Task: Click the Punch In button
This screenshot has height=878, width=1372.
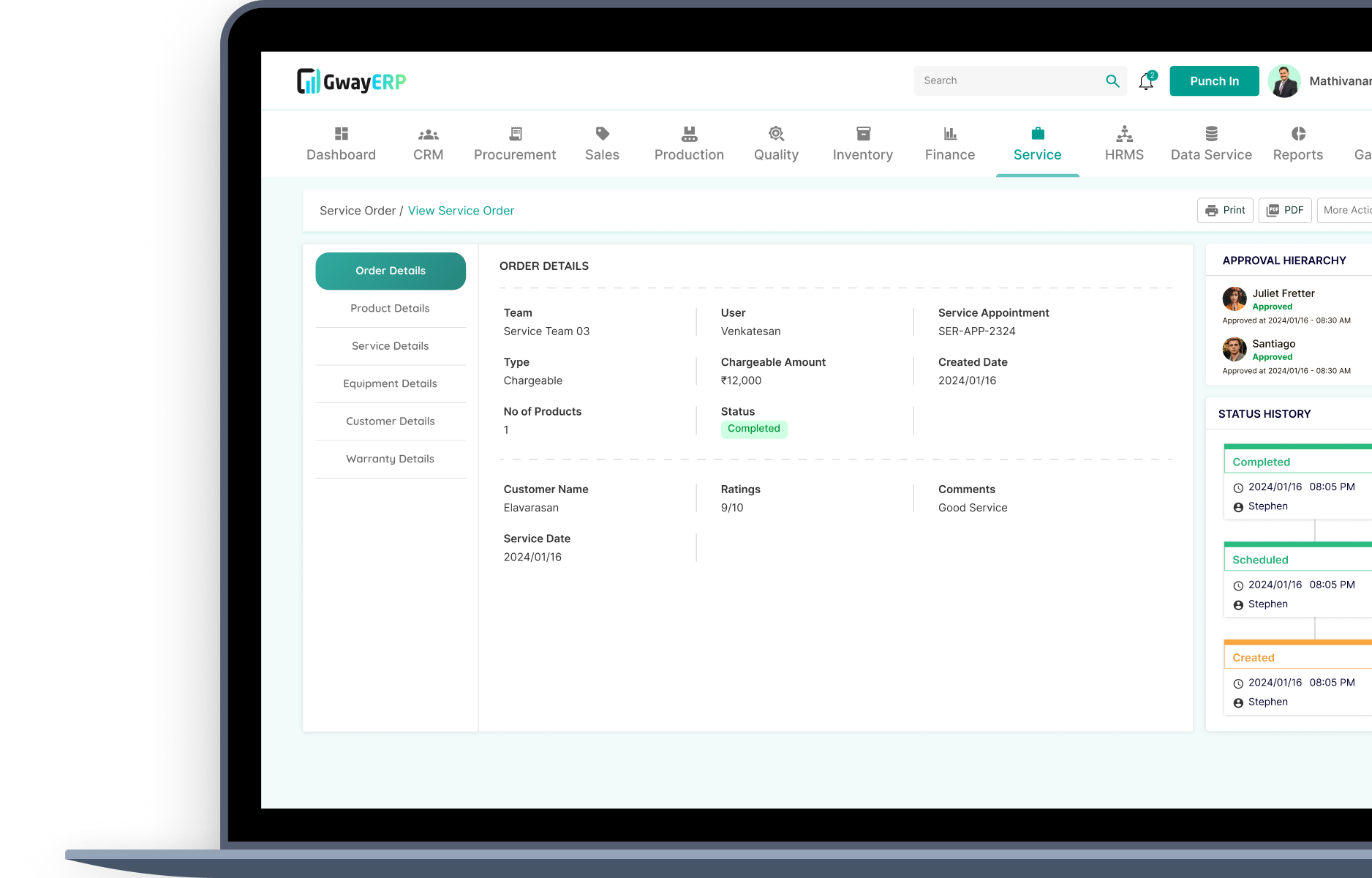Action: click(1213, 80)
